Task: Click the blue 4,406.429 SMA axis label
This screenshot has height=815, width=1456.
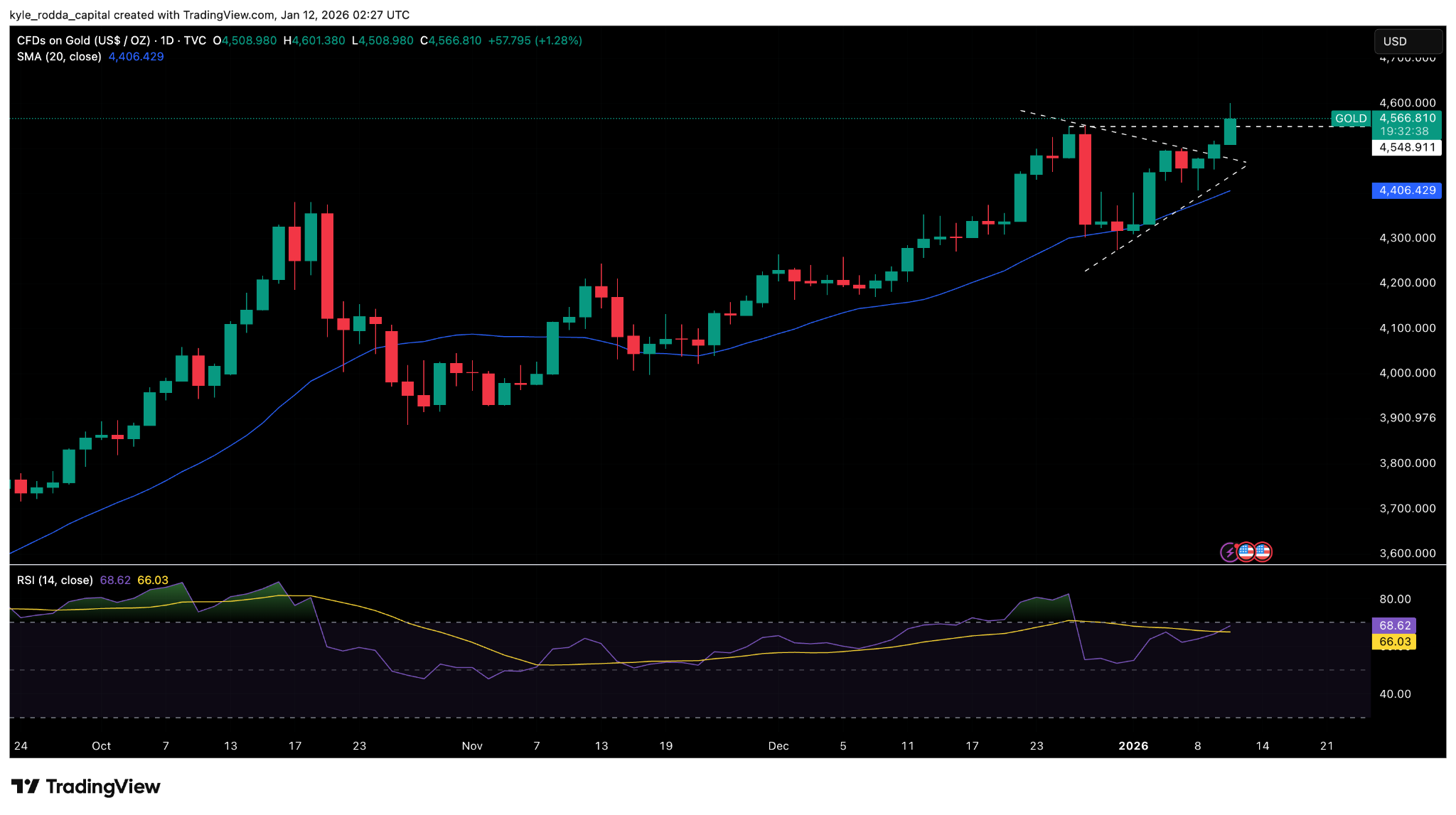Action: 1407,190
